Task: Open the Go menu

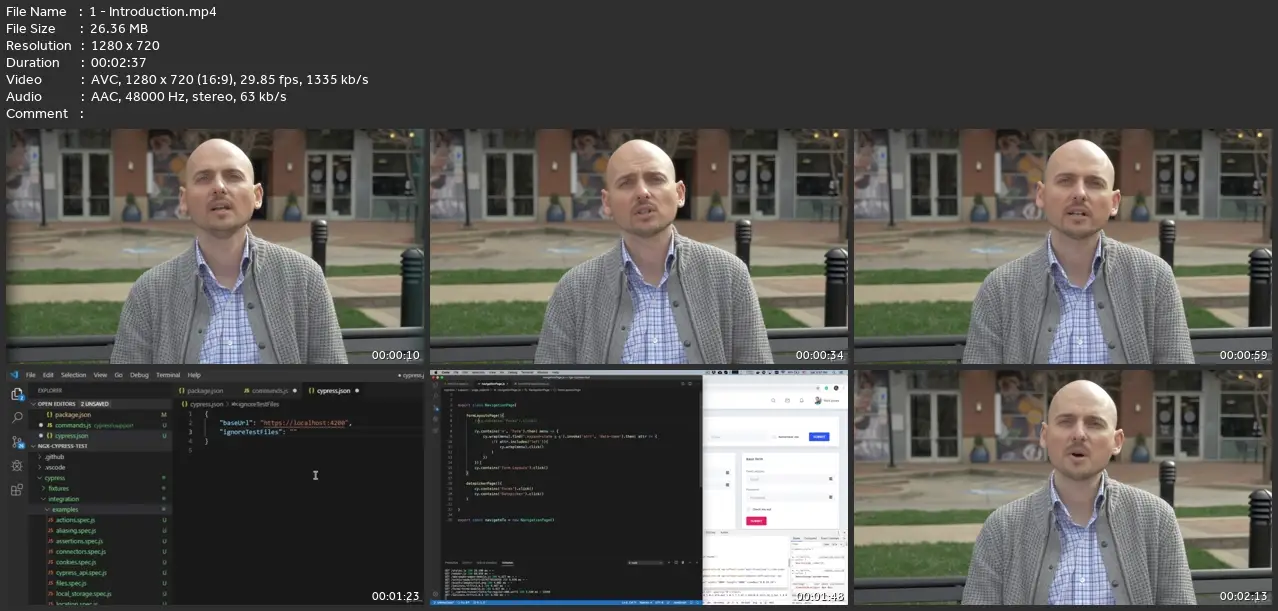Action: [x=118, y=375]
